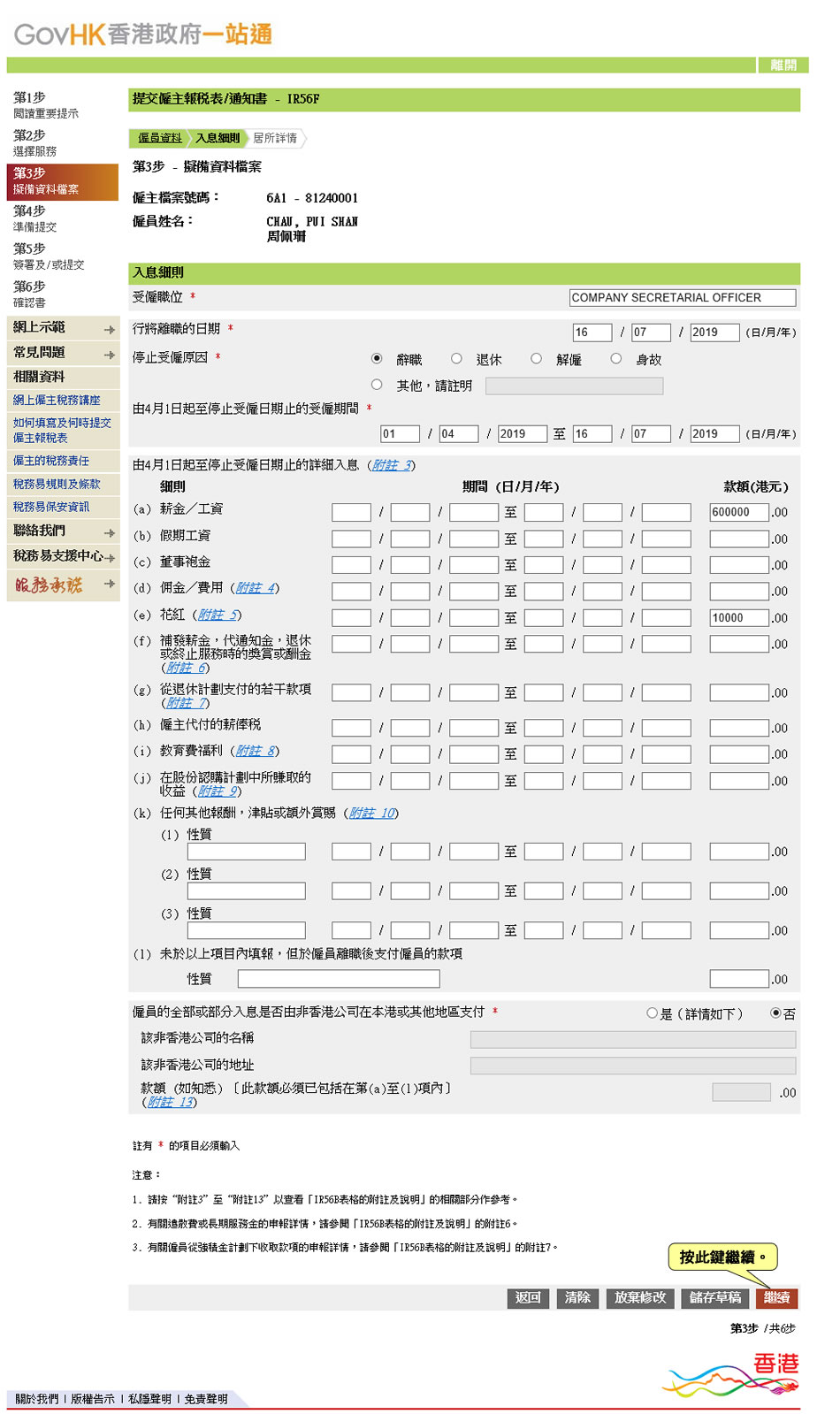
Task: Click the 僱主代付的薪俸稅 amount field
Action: (739, 728)
